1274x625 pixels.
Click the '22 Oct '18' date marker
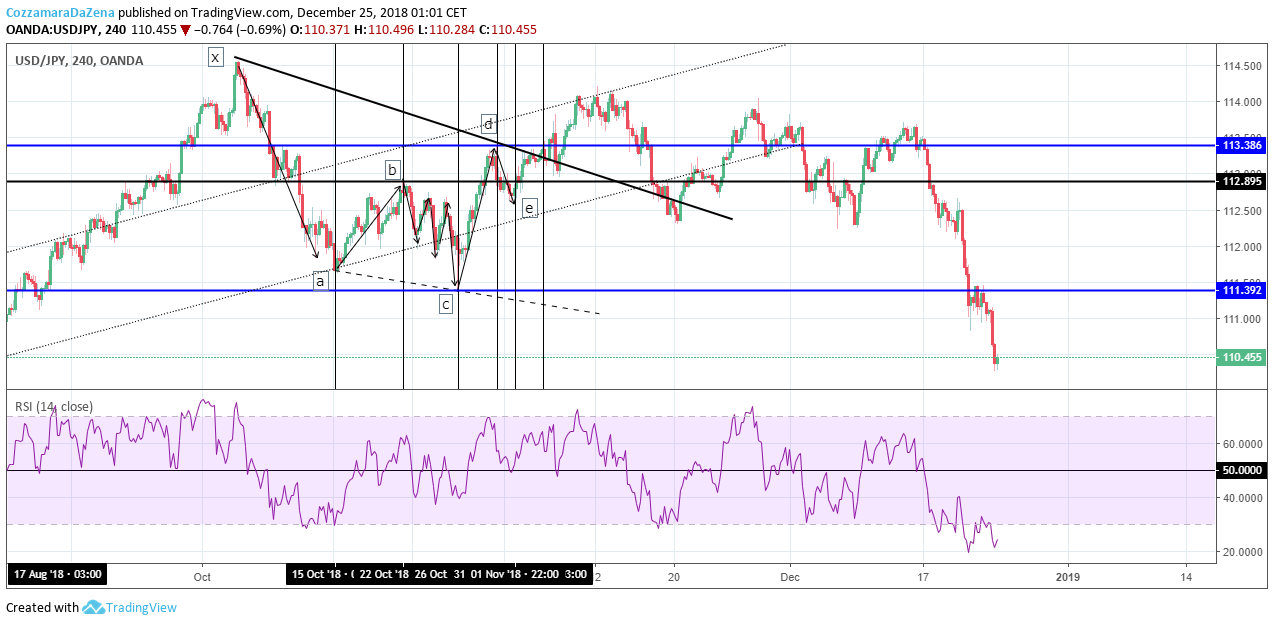coord(384,575)
